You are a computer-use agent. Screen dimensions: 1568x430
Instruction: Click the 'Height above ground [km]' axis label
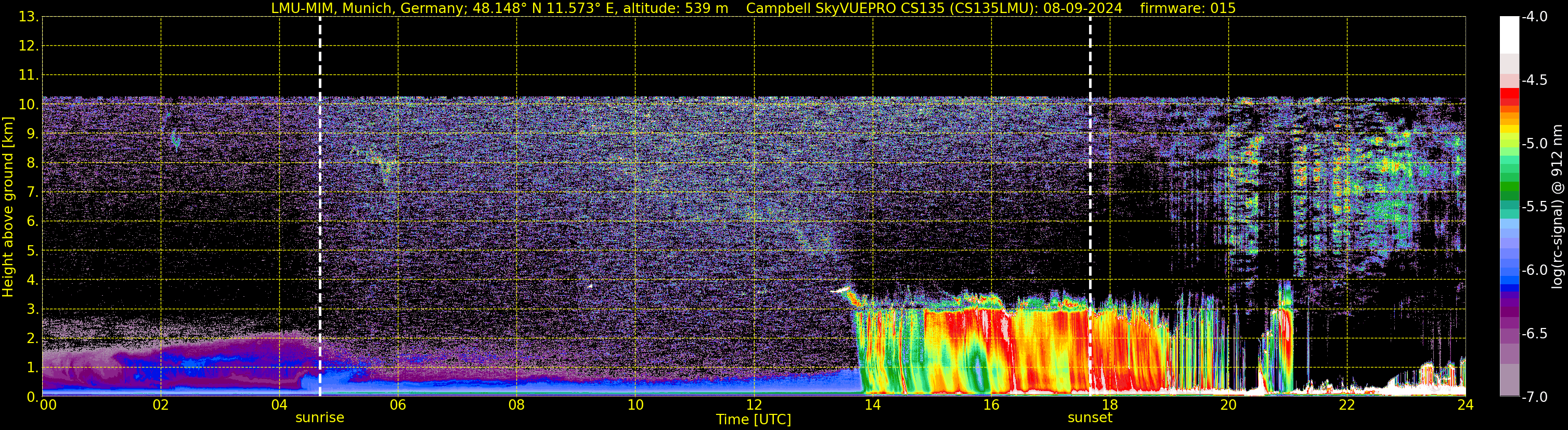tap(8, 207)
